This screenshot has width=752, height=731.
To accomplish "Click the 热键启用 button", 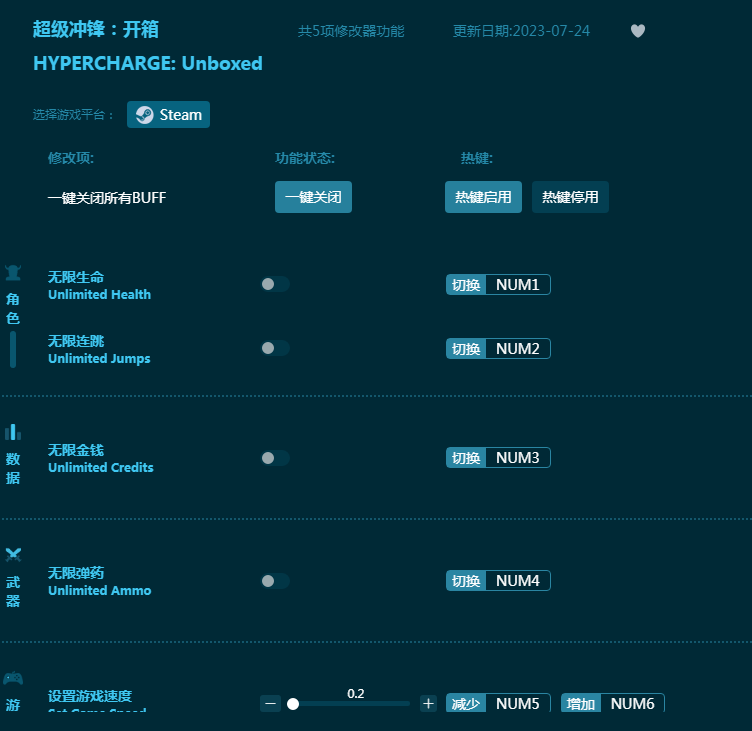I will click(483, 197).
